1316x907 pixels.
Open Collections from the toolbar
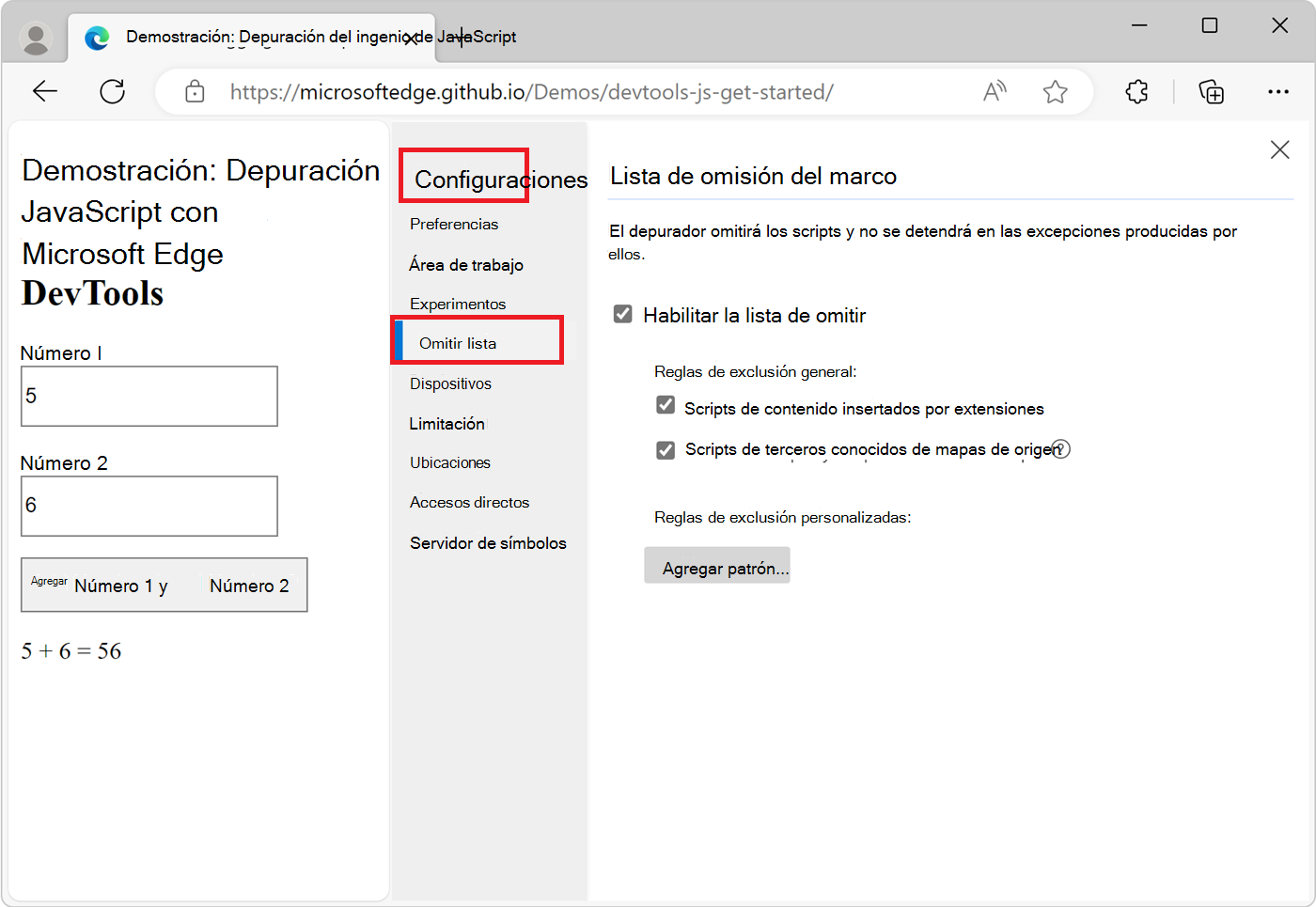pyautogui.click(x=1212, y=91)
